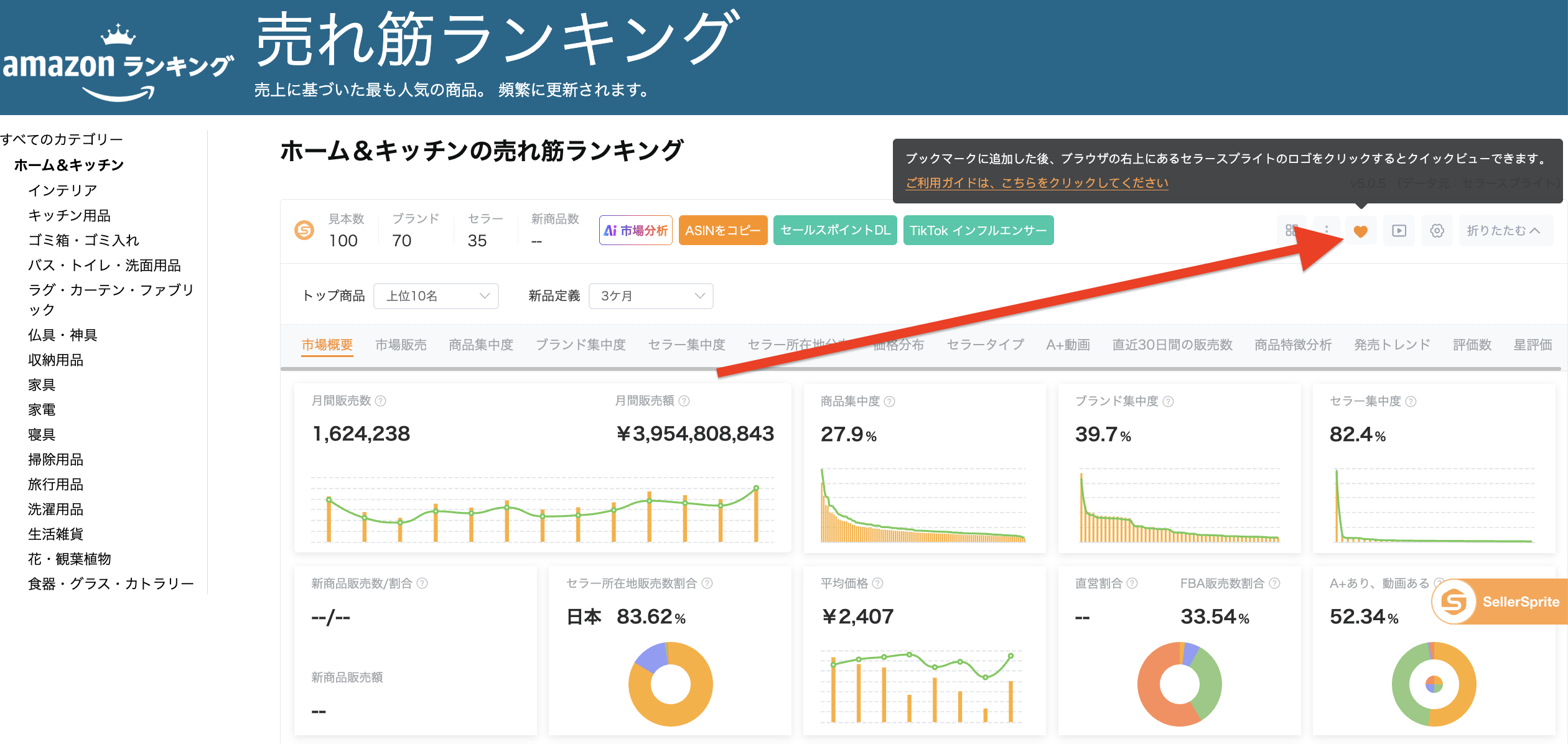Click help icon beside 商品集中度 card title
Image resolution: width=1568 pixels, height=744 pixels.
tap(890, 402)
